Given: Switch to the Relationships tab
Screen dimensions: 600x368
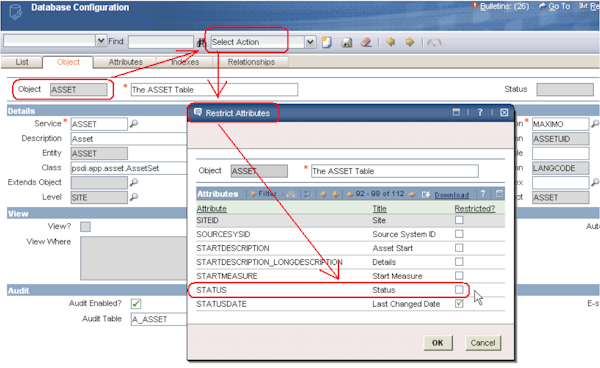Looking at the screenshot, I should (251, 62).
